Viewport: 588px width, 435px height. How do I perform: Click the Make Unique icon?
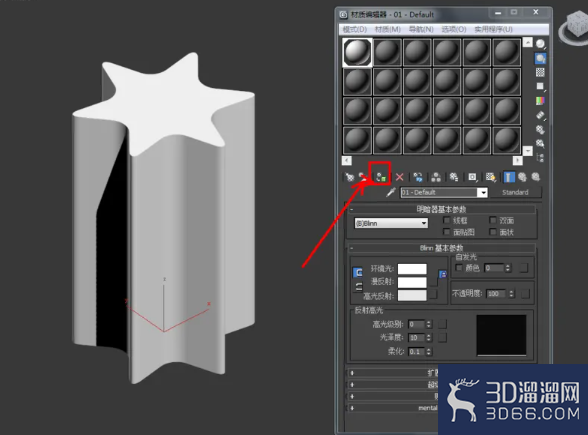pyautogui.click(x=436, y=177)
